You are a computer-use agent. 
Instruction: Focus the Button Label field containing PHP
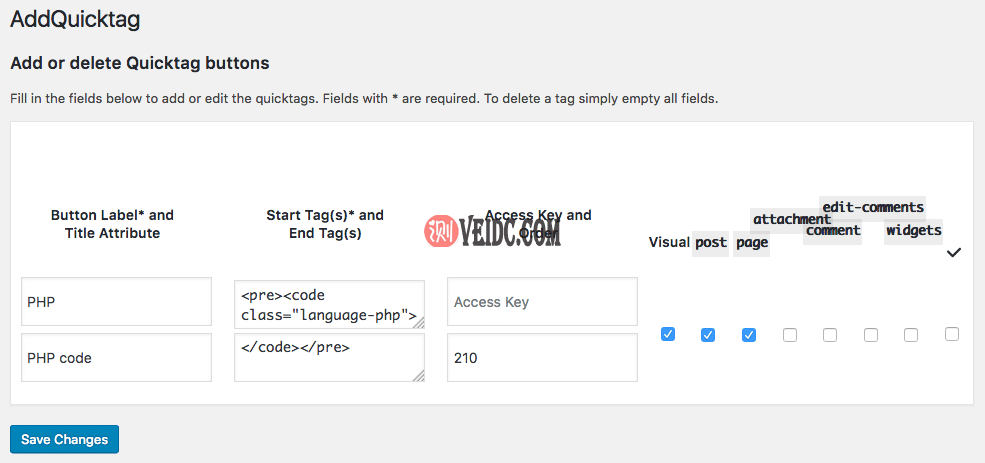(x=116, y=302)
